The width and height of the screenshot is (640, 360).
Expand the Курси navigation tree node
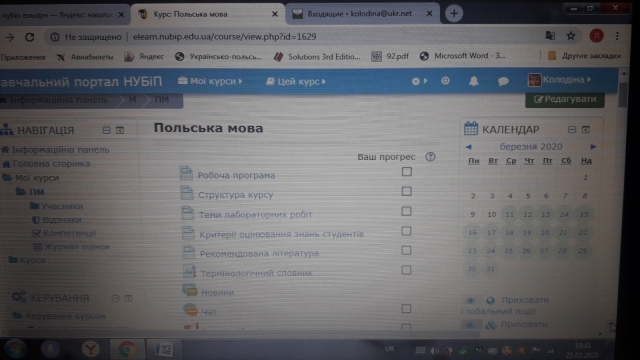(x=13, y=260)
